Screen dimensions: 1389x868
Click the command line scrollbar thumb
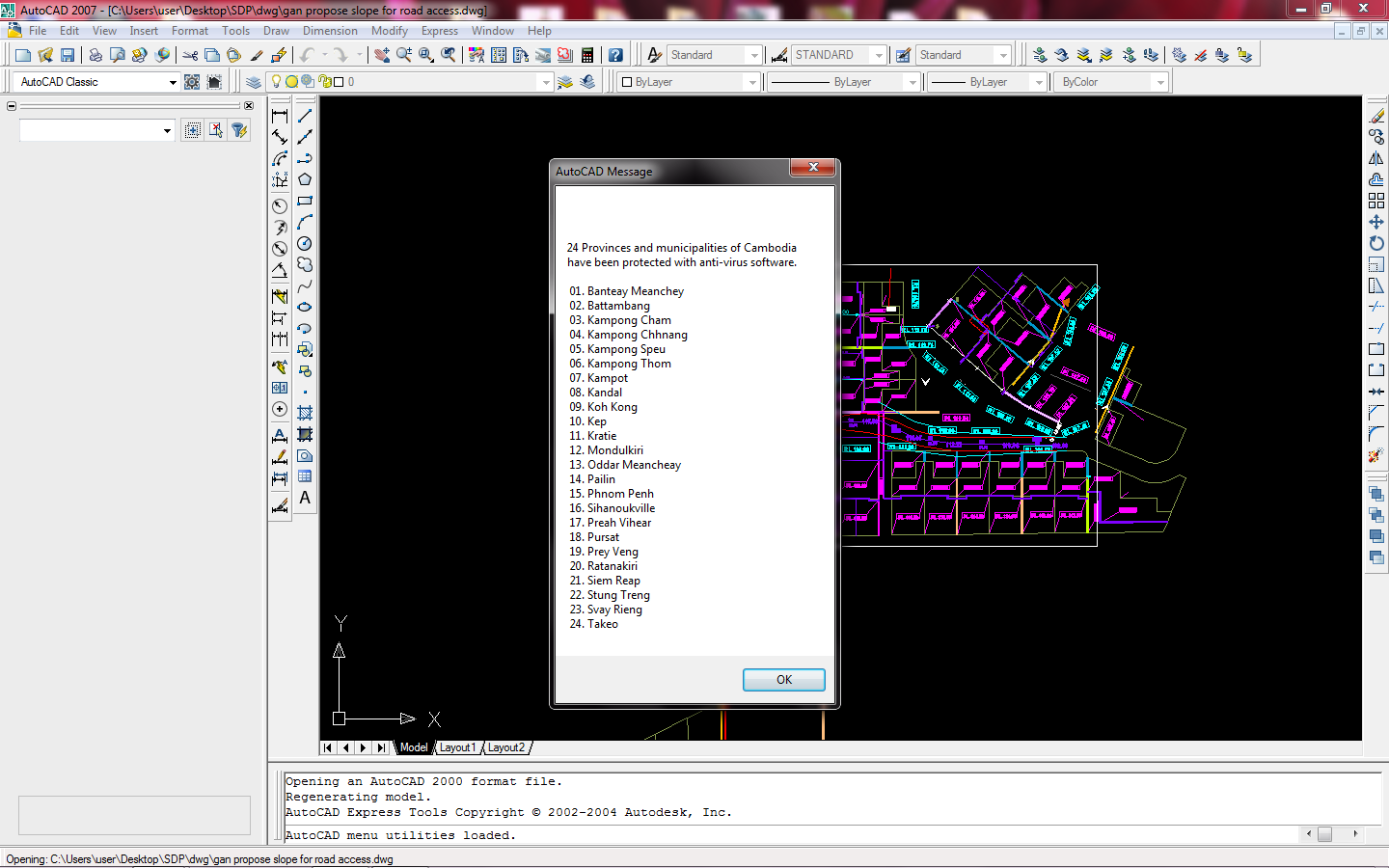[x=1324, y=834]
